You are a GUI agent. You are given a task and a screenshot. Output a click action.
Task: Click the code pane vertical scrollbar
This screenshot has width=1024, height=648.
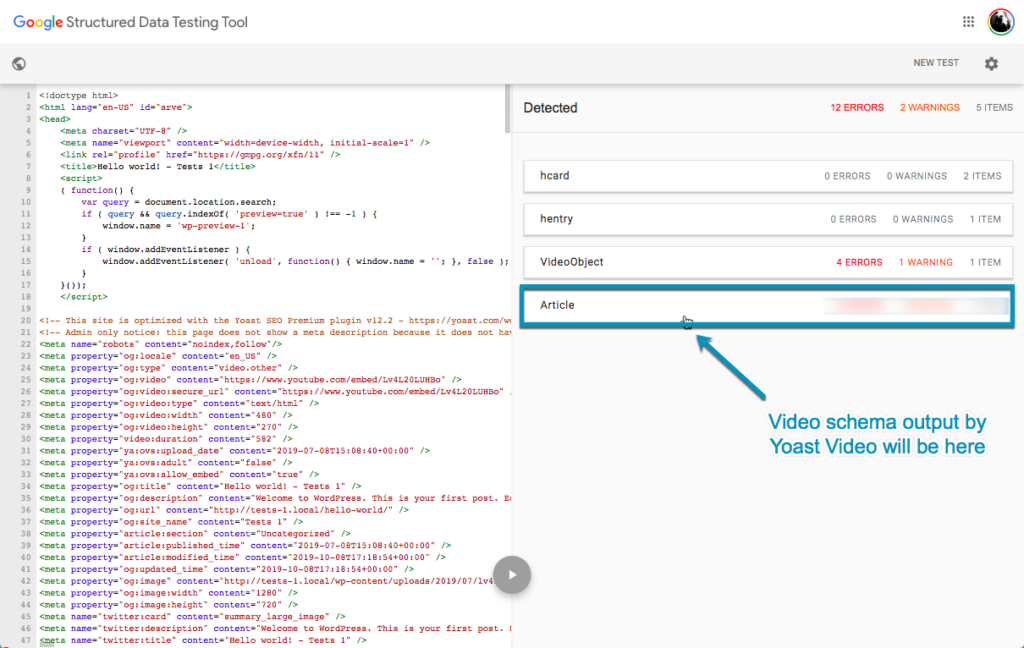[x=508, y=109]
